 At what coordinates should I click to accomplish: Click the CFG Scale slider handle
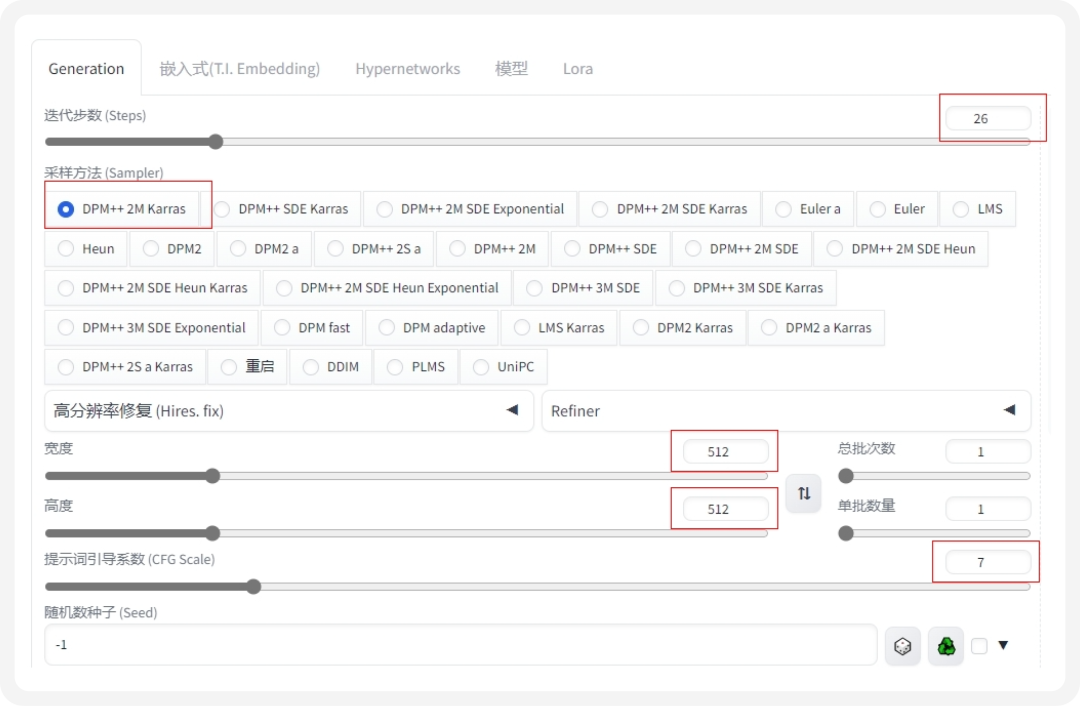tap(253, 586)
